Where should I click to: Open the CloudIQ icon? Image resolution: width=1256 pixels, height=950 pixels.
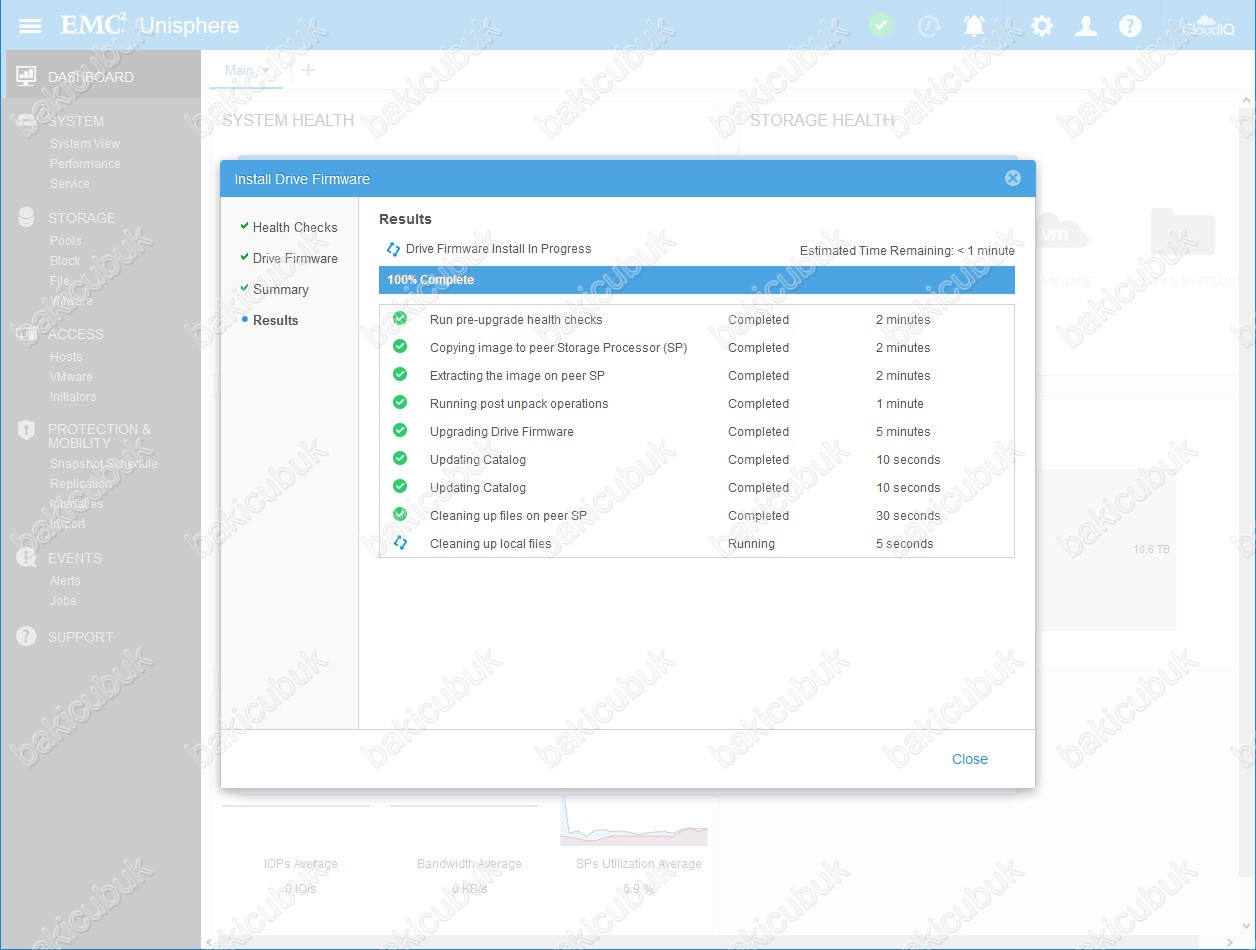[x=1208, y=26]
